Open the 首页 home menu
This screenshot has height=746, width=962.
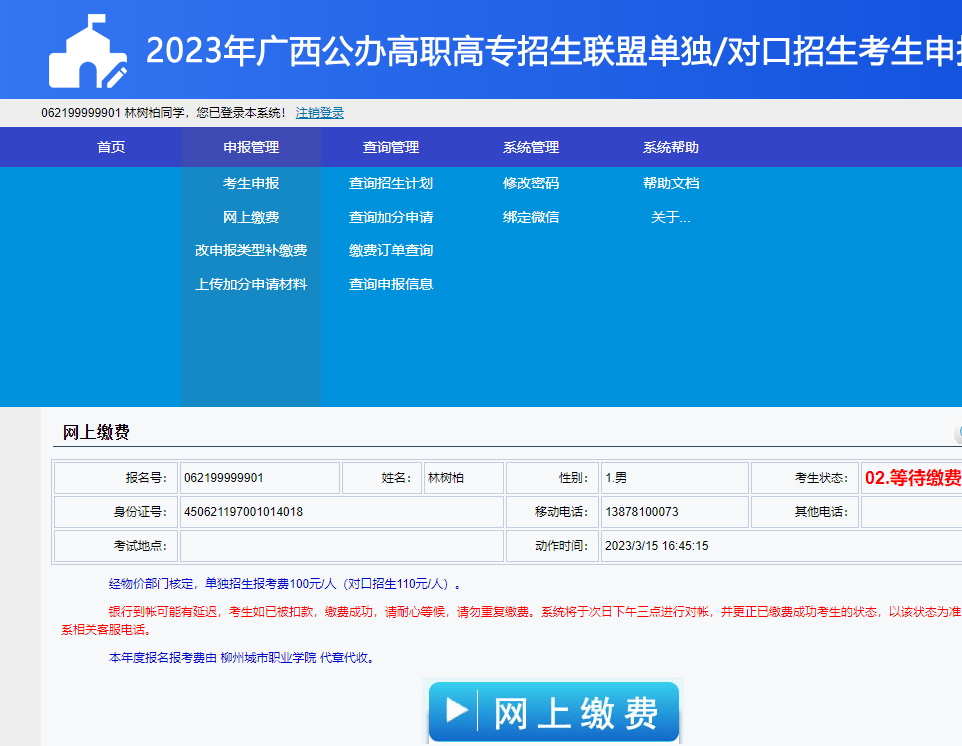(x=111, y=147)
